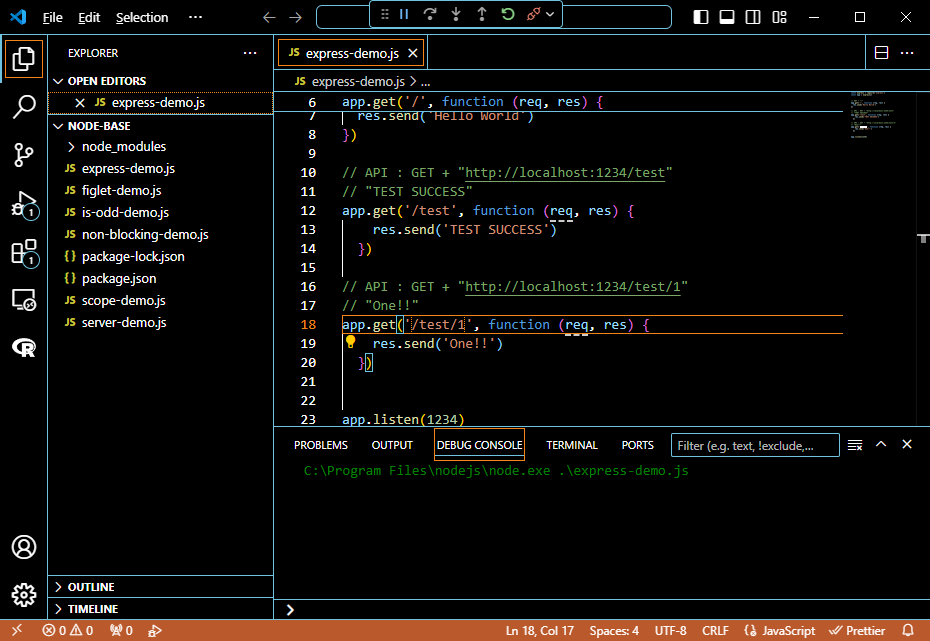Switch to the OUTPUT tab
The height and width of the screenshot is (641, 930).
pos(392,445)
